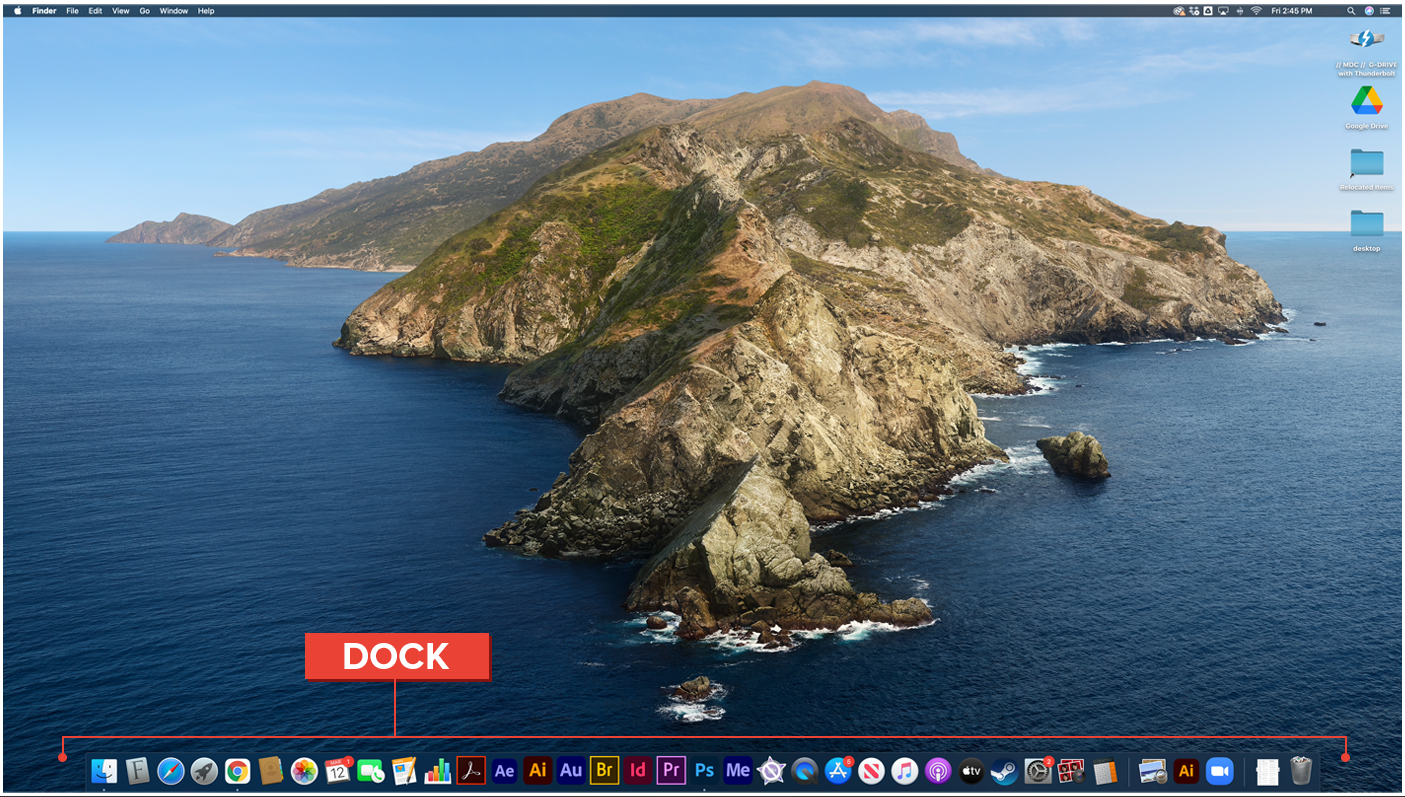Screen dimensions: 1405x797
Task: Open the Apple menu
Action: (17, 11)
